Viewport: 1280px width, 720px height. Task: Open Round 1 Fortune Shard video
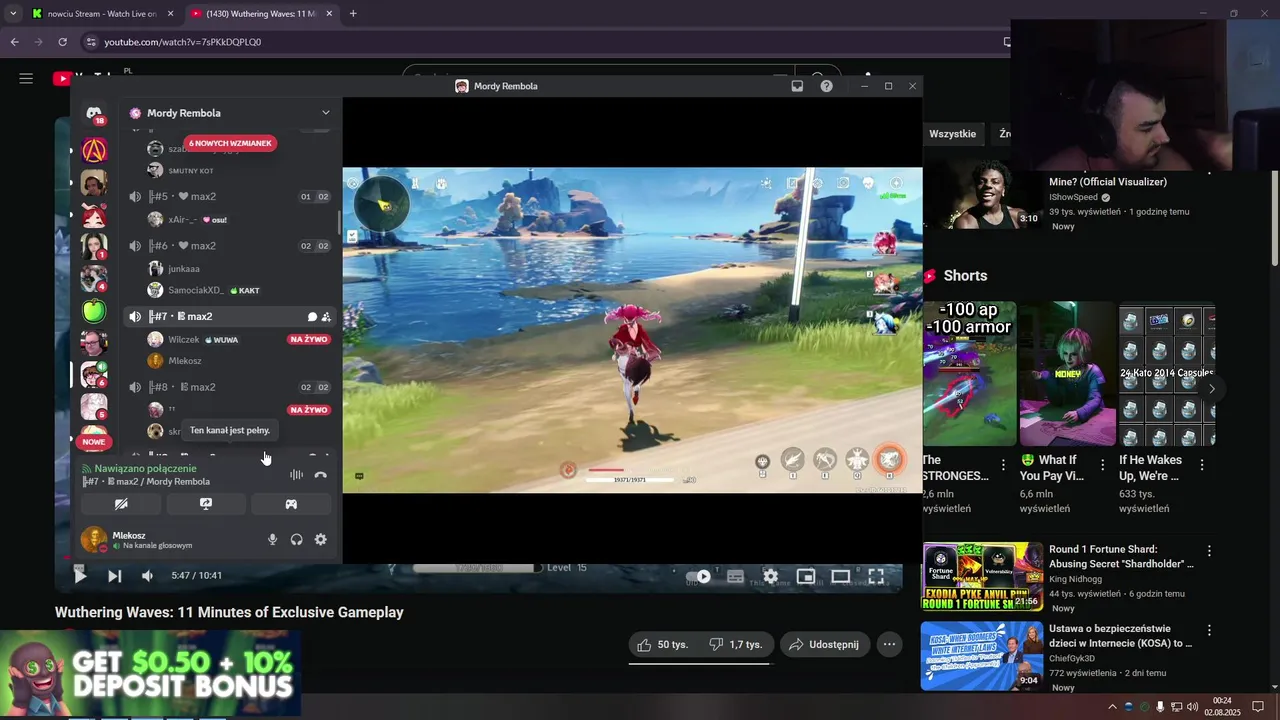click(982, 576)
